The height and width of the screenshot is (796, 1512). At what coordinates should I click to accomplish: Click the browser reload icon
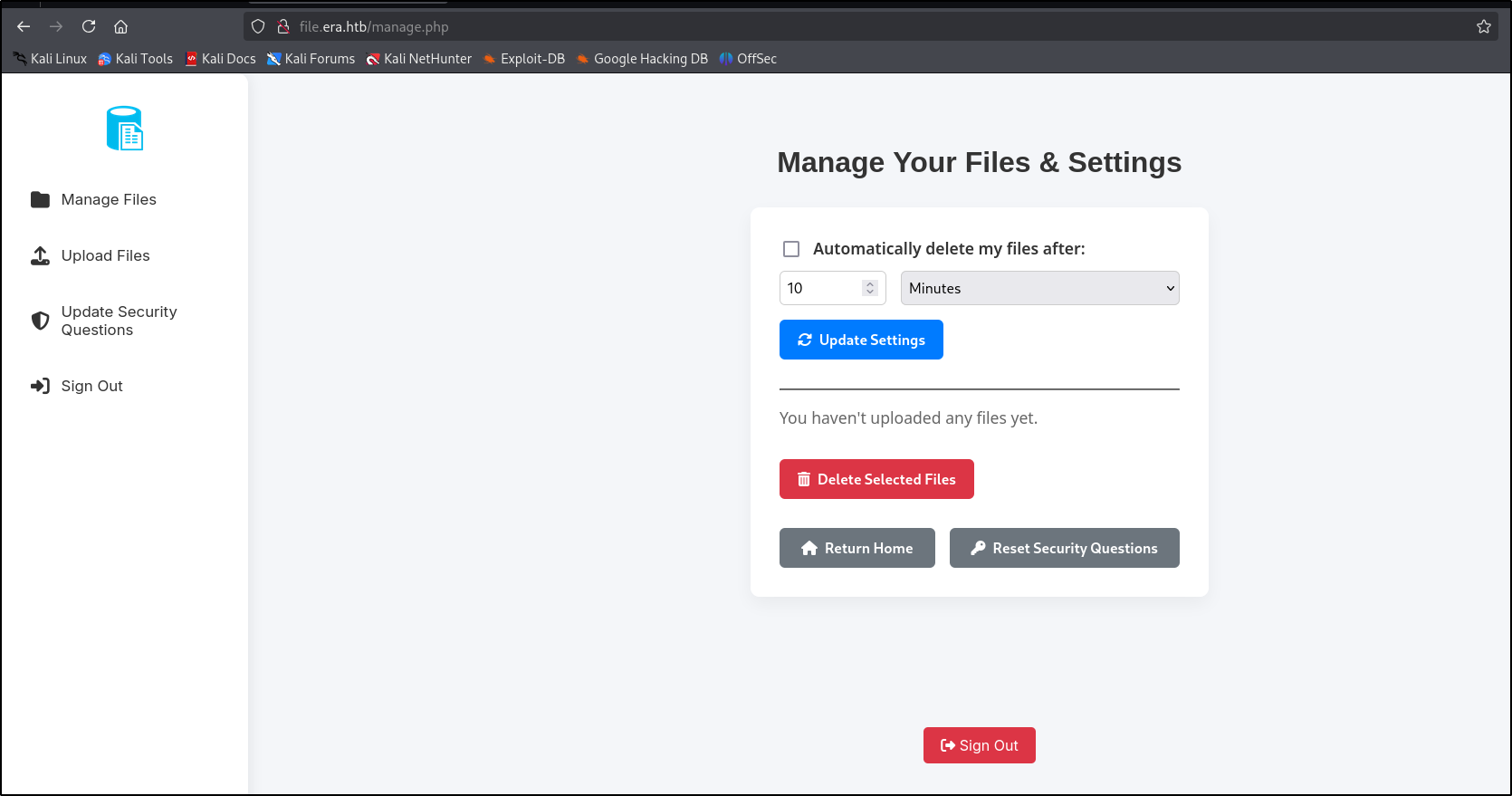(x=89, y=26)
